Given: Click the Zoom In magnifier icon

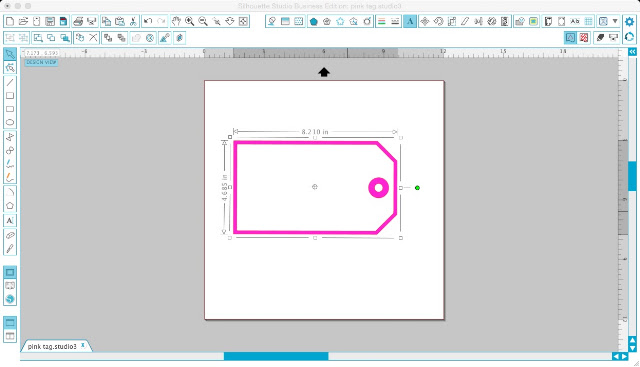Looking at the screenshot, I should (189, 21).
